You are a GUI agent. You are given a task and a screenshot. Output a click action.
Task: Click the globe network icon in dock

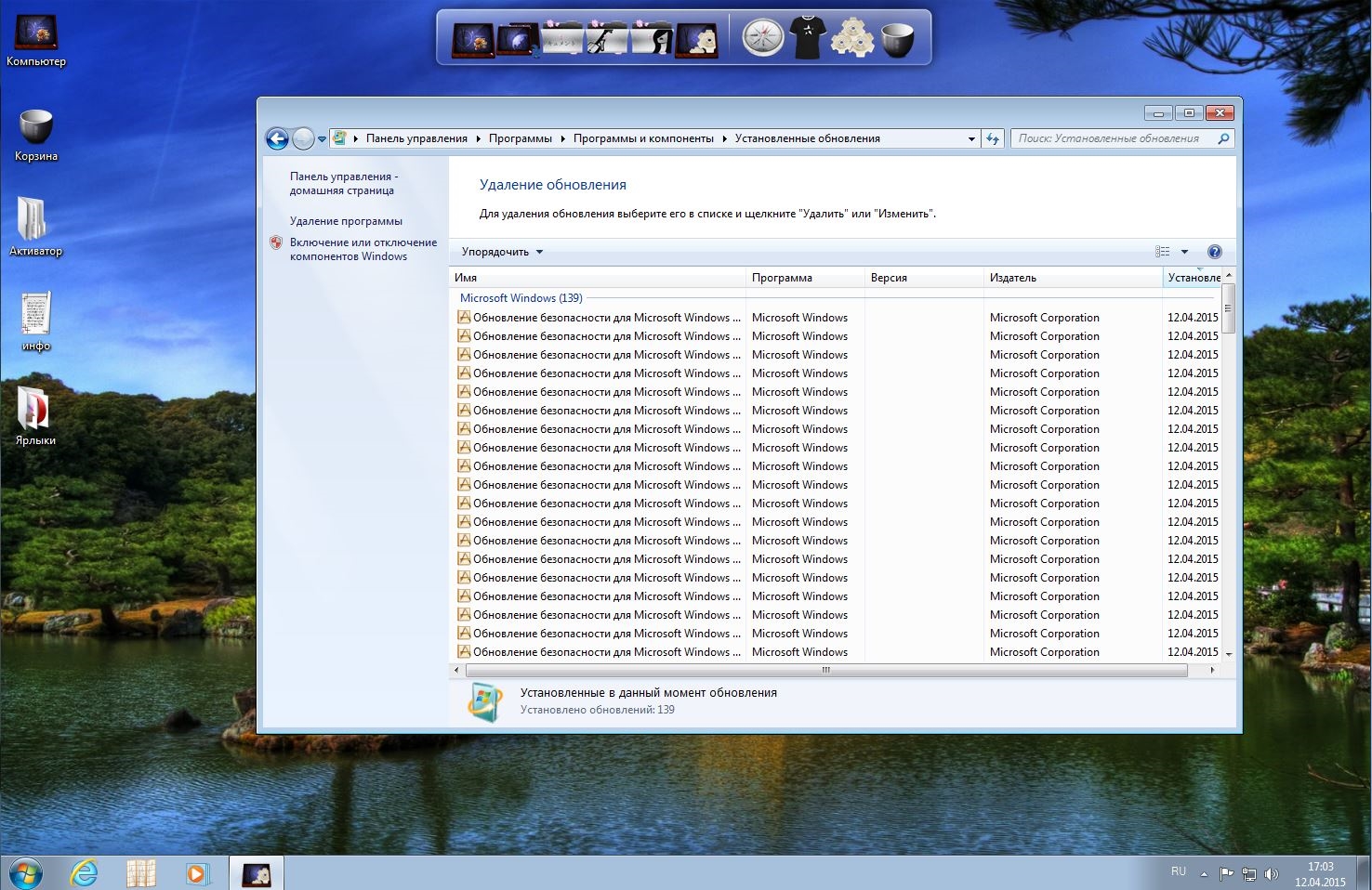[516, 40]
